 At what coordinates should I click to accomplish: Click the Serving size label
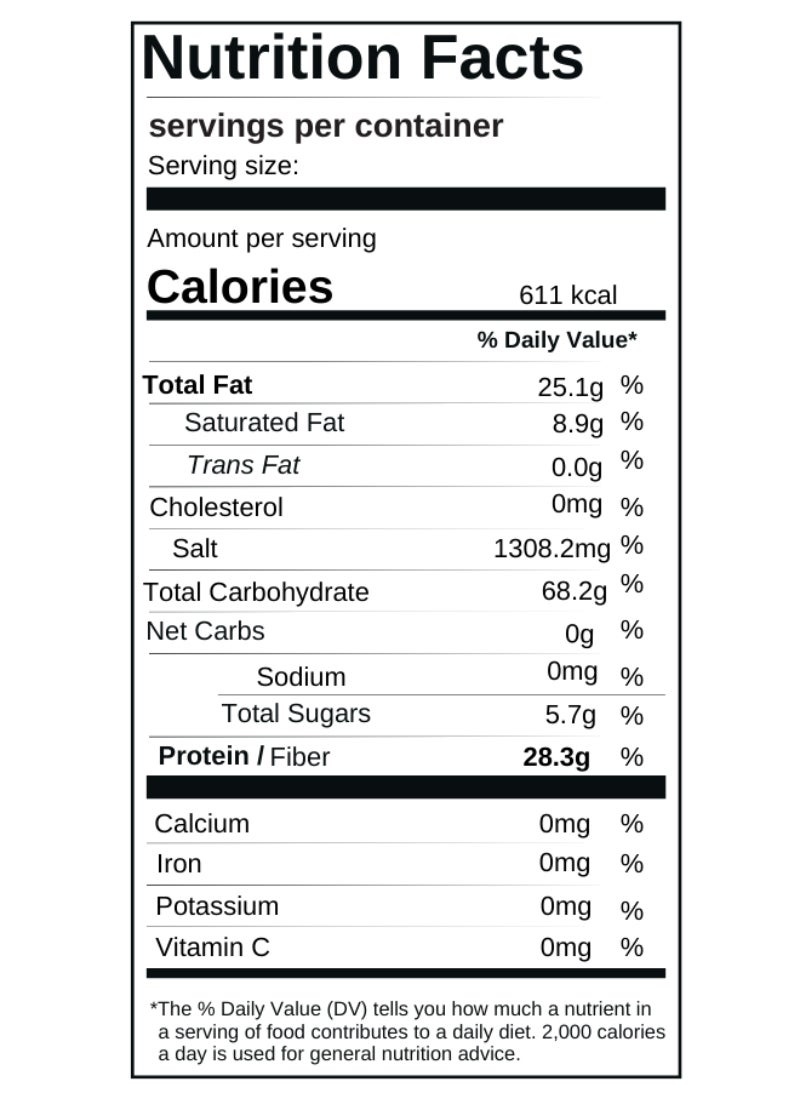223,166
